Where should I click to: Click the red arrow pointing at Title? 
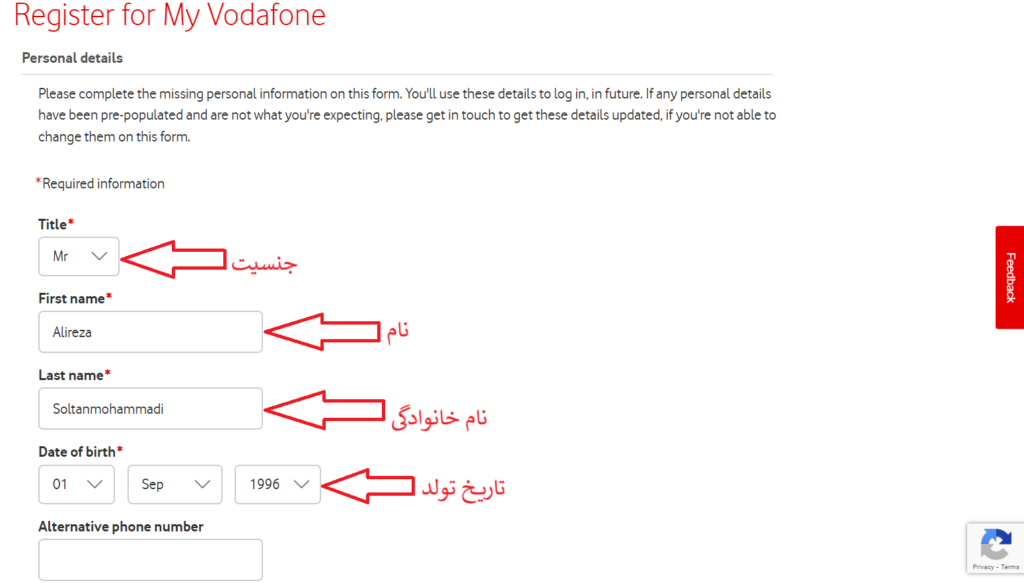174,259
